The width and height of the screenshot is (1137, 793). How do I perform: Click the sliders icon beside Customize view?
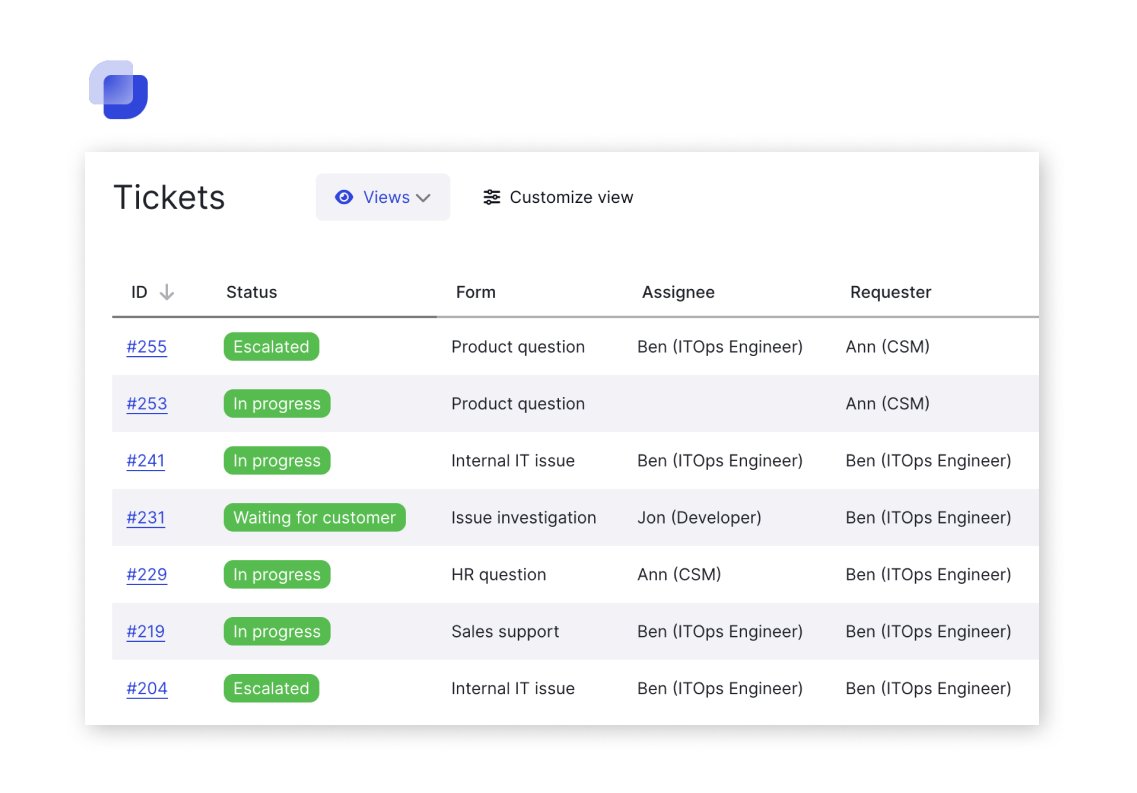(492, 197)
